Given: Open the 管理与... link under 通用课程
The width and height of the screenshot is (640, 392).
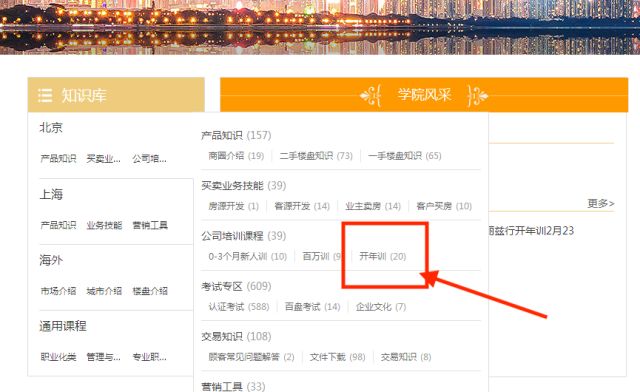Looking at the screenshot, I should 103,357.
